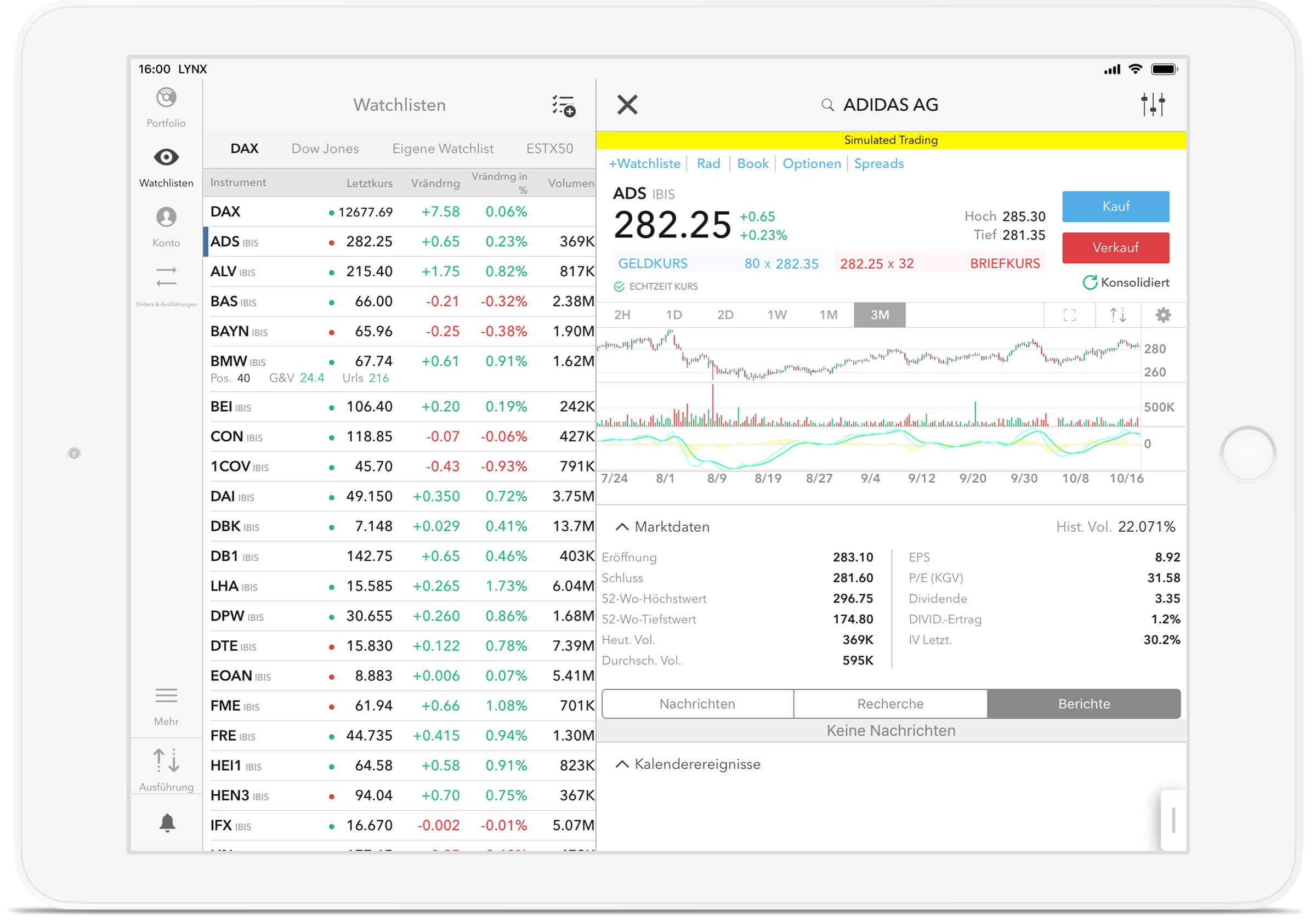
Task: Sort by the Letztkurs column header
Action: 370,184
